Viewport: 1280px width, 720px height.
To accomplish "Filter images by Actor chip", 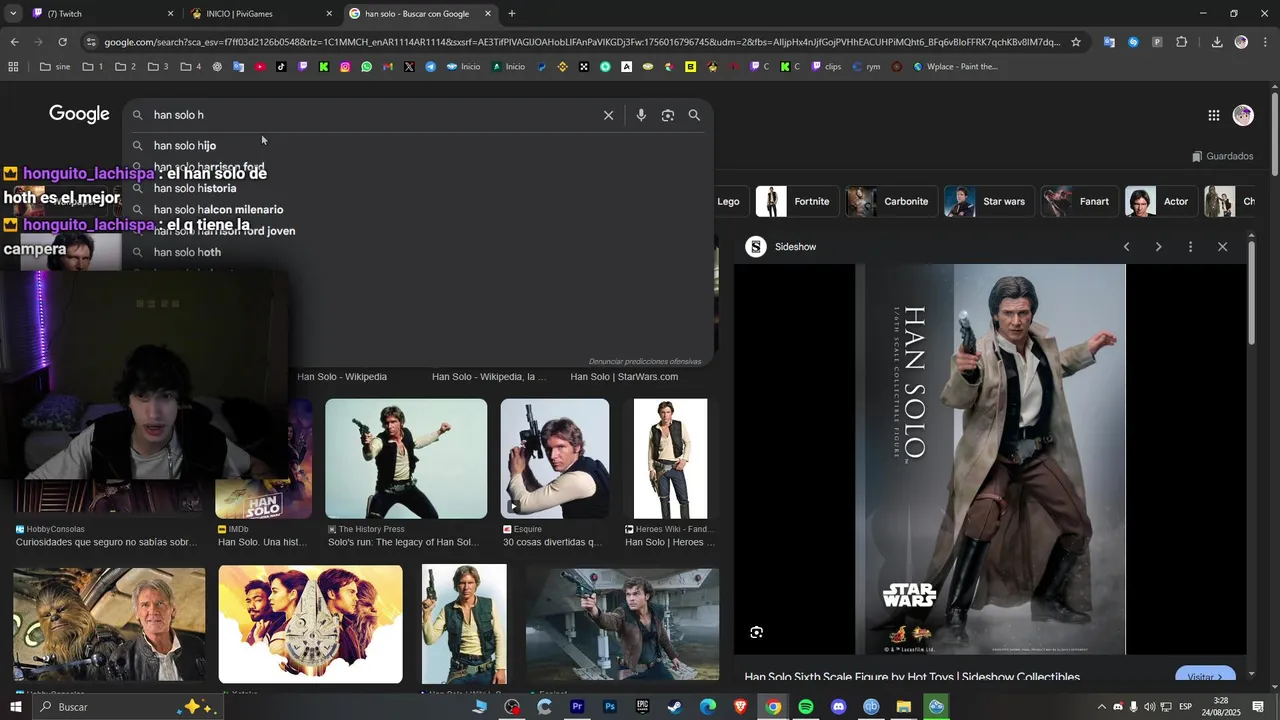I will [x=1160, y=201].
